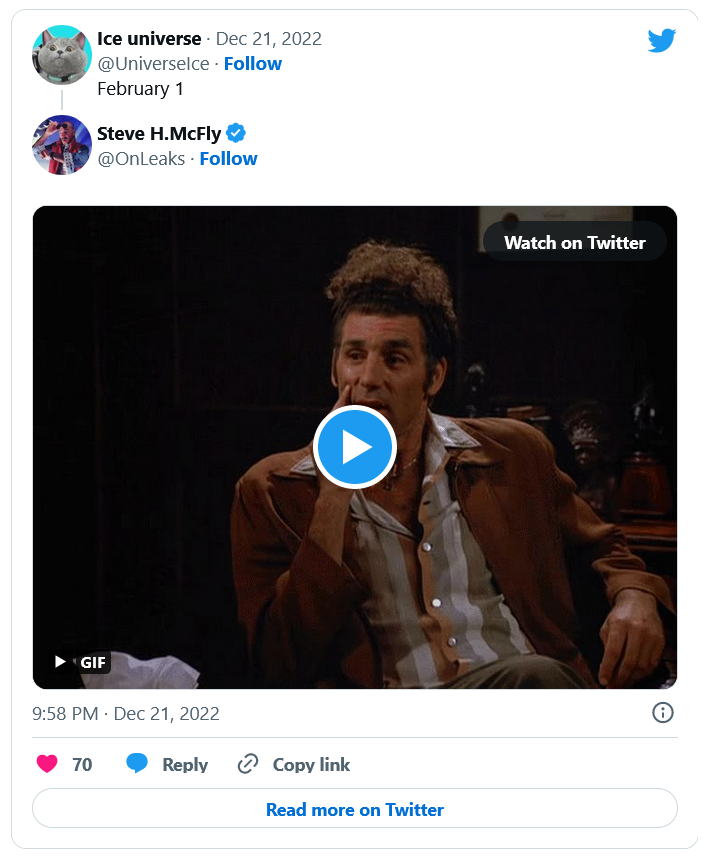Open the tweet info circle icon
Image resolution: width=710 pixels, height=856 pixels.
[x=662, y=713]
